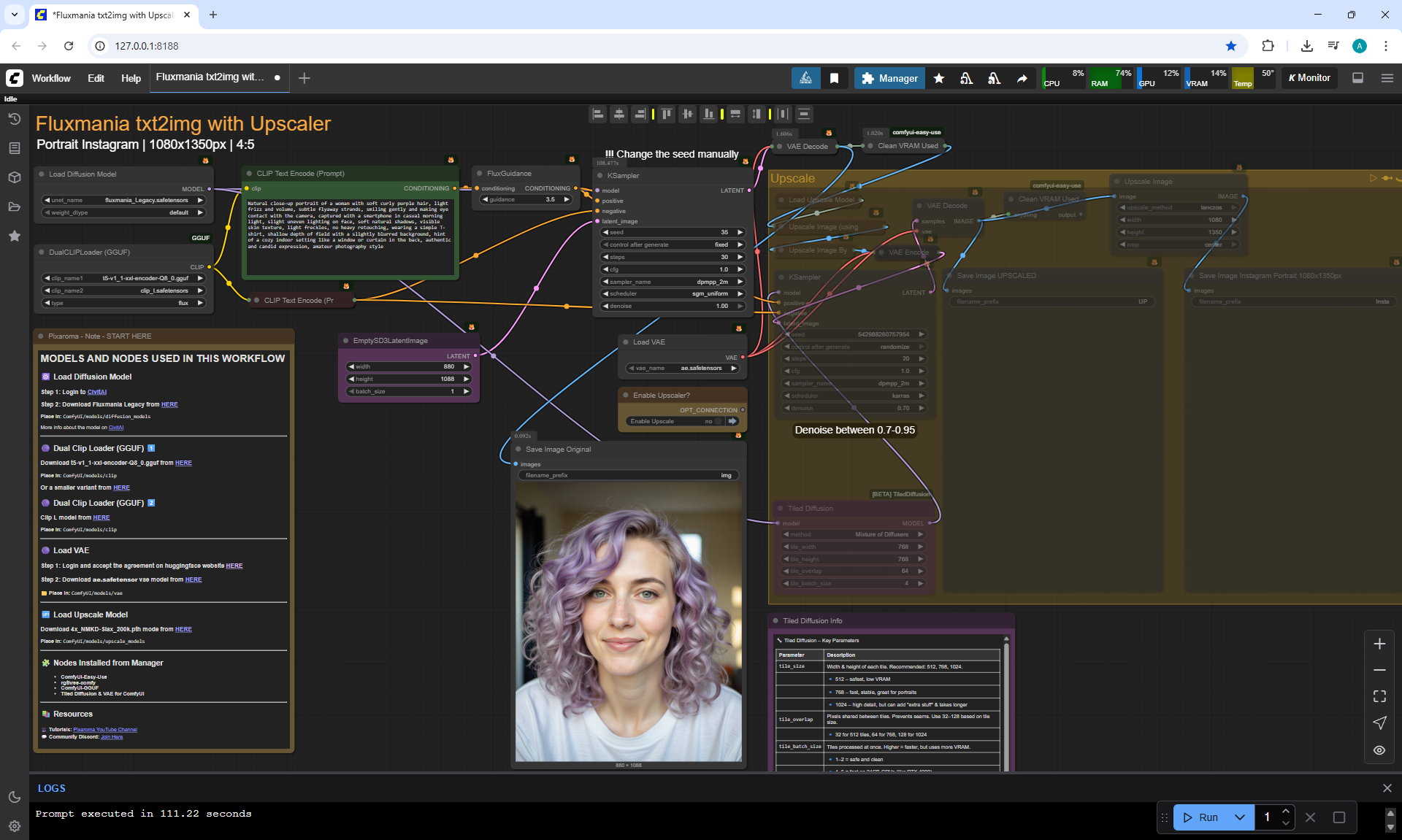Open the Edit menu

(x=96, y=78)
